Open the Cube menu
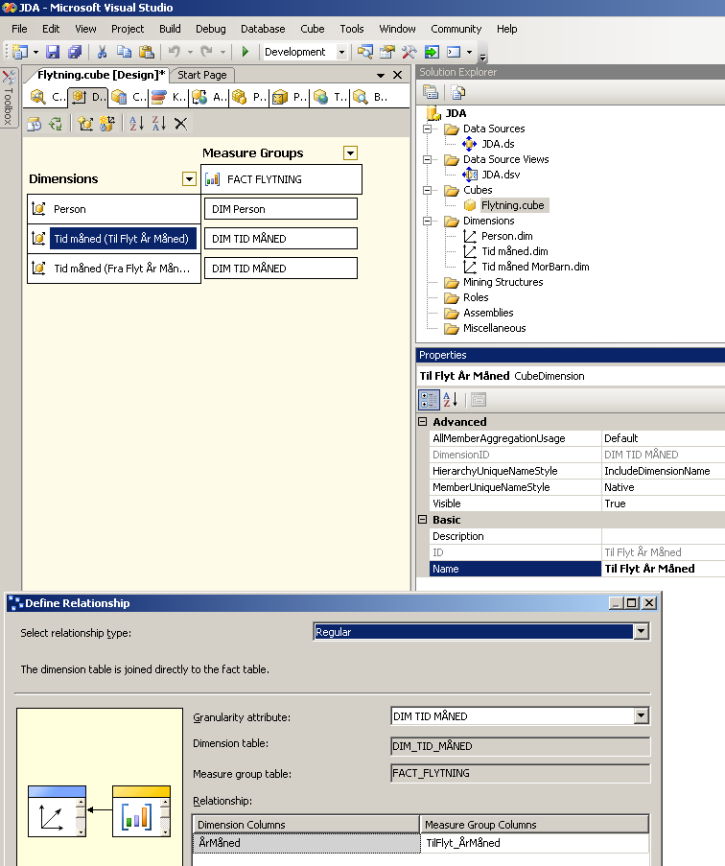 (x=312, y=29)
